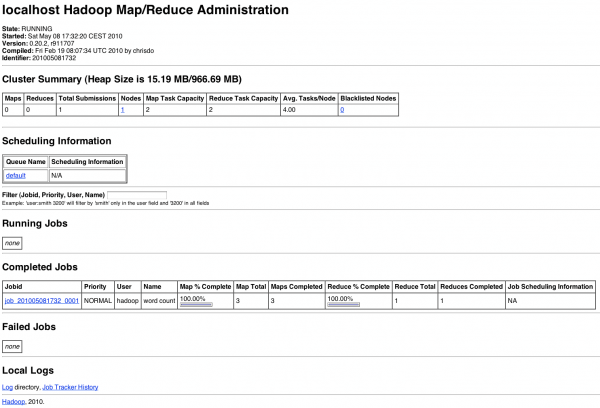600x408 pixels.
Task: Click the 'Reduces' column header in Cluster Summary
Action: click(x=40, y=98)
